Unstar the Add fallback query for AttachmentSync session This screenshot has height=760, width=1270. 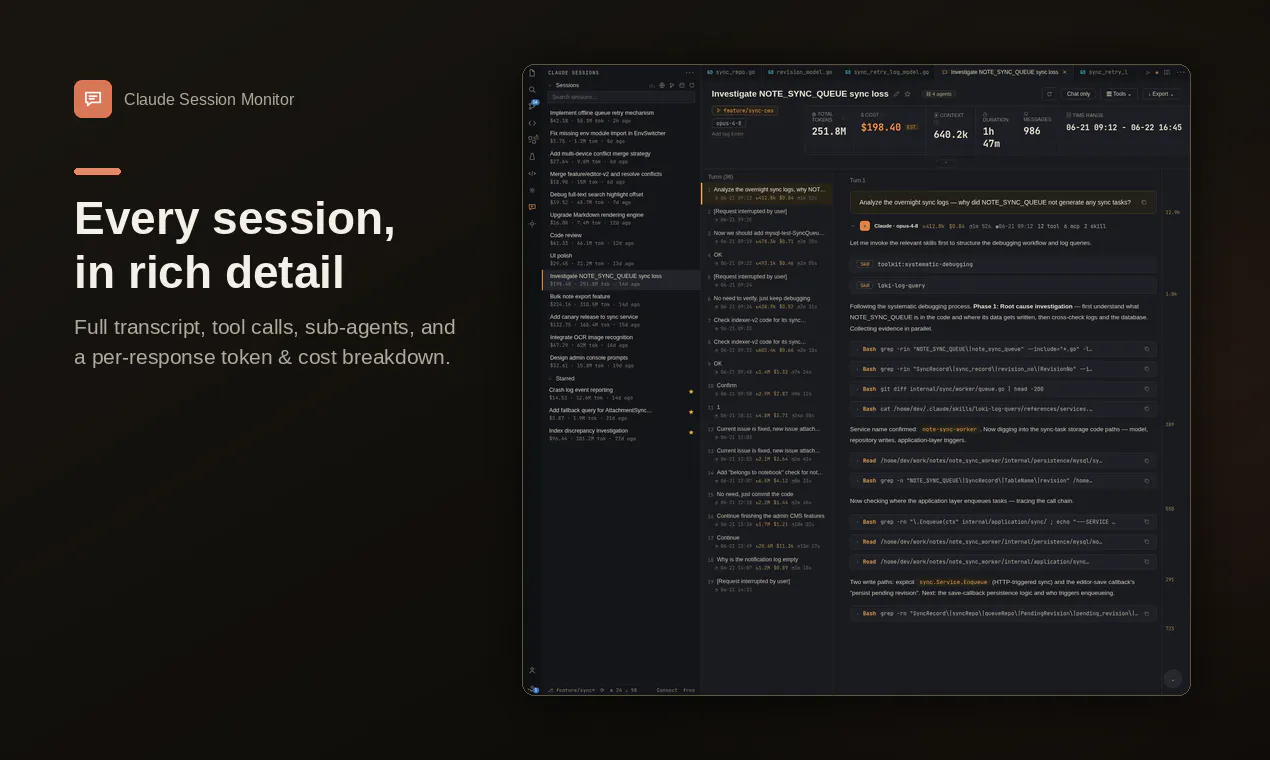click(691, 411)
